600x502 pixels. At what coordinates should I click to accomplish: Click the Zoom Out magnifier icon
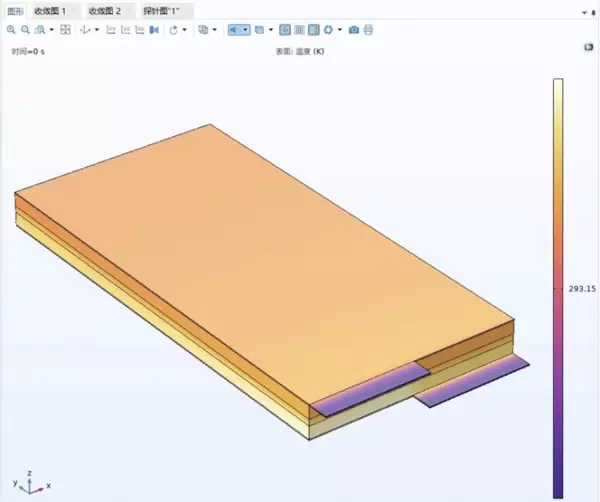click(25, 30)
